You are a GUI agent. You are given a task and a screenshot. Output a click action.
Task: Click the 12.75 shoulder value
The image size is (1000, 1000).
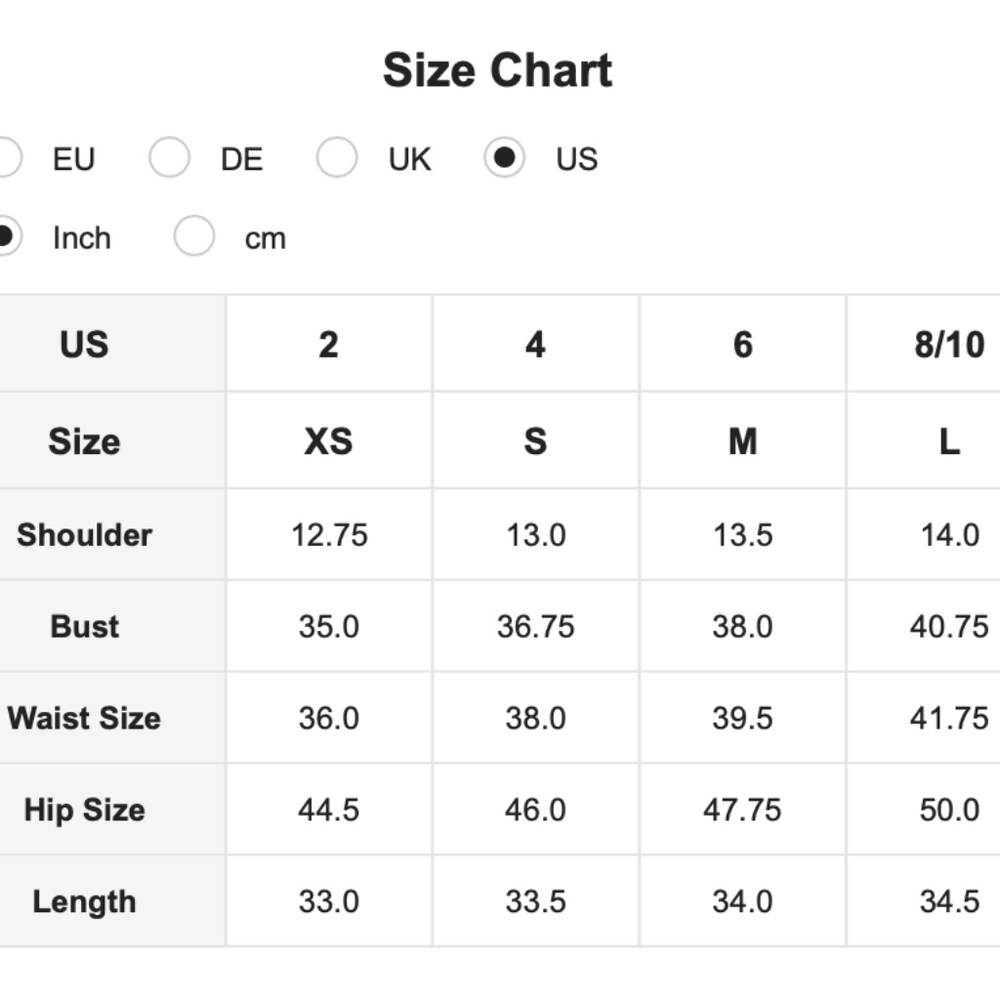point(329,535)
